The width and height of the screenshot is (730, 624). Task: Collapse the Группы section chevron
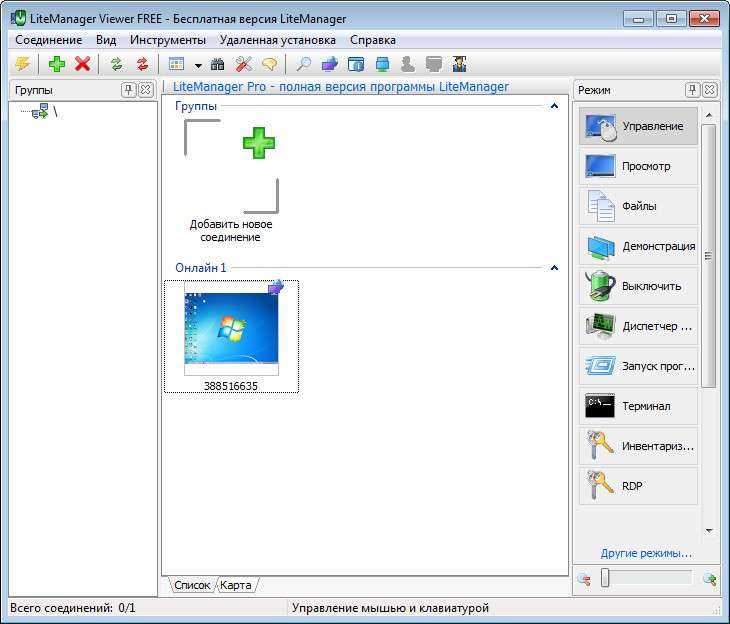554,106
